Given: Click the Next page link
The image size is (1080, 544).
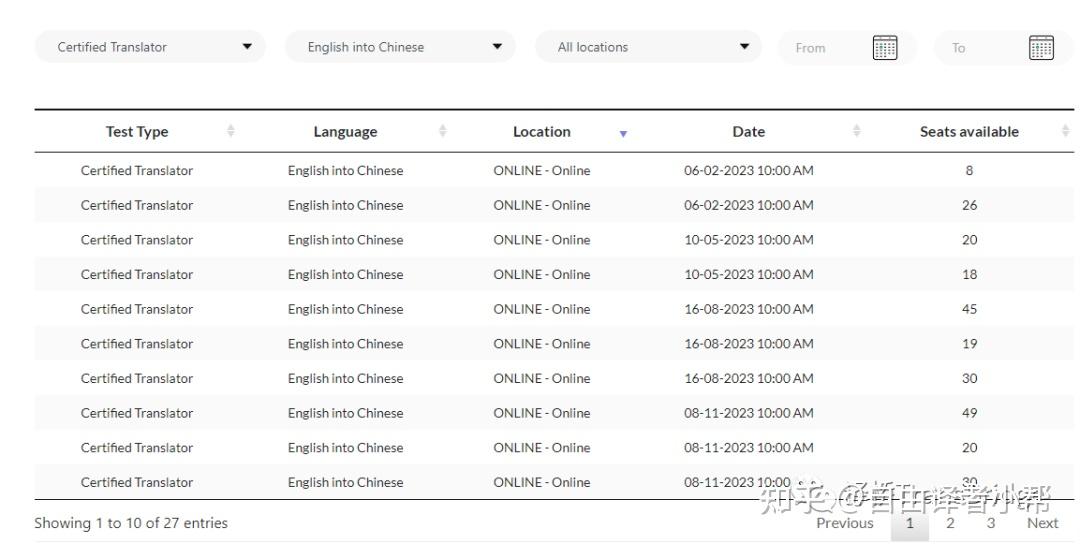Looking at the screenshot, I should [1042, 523].
